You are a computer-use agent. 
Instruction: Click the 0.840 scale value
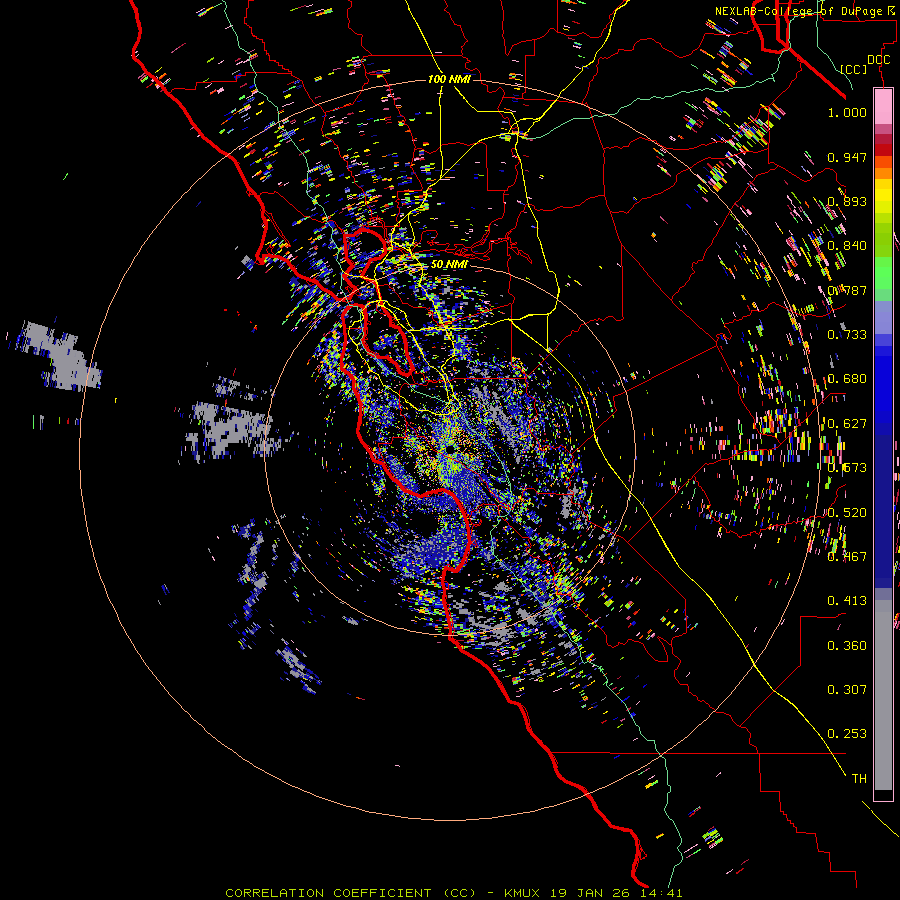tap(847, 246)
